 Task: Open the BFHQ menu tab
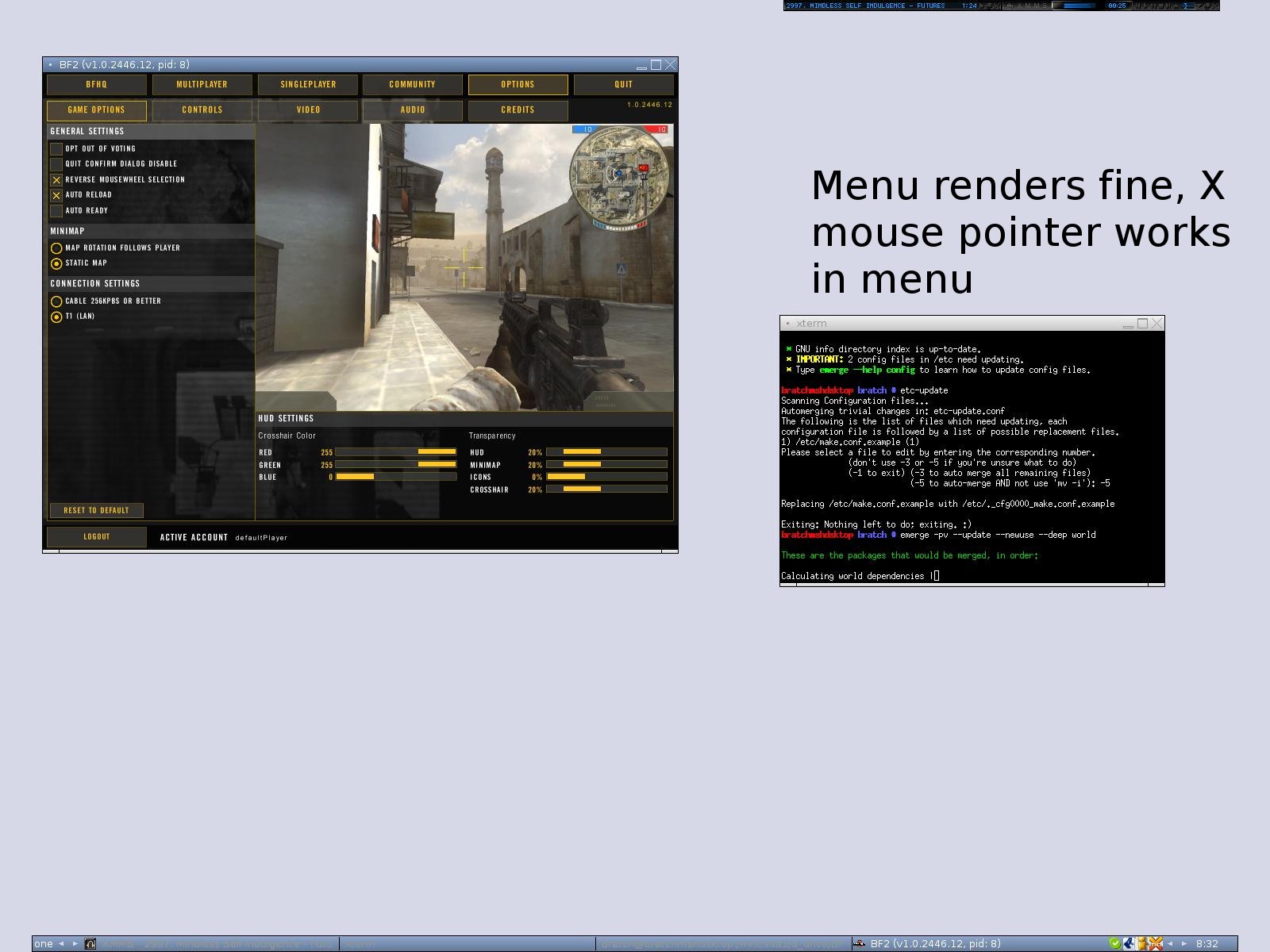pos(96,84)
